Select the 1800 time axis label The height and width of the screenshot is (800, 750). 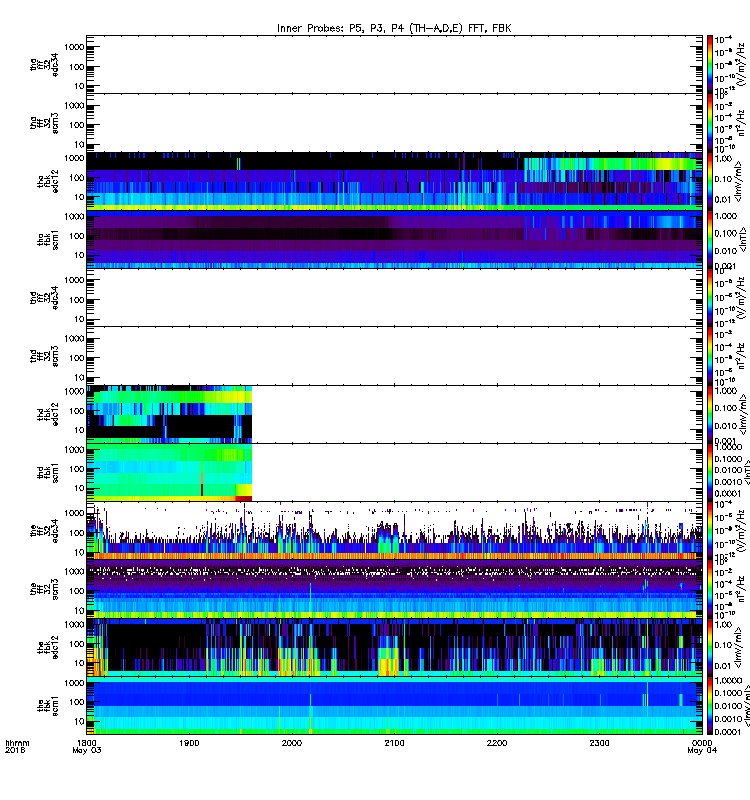(x=87, y=743)
